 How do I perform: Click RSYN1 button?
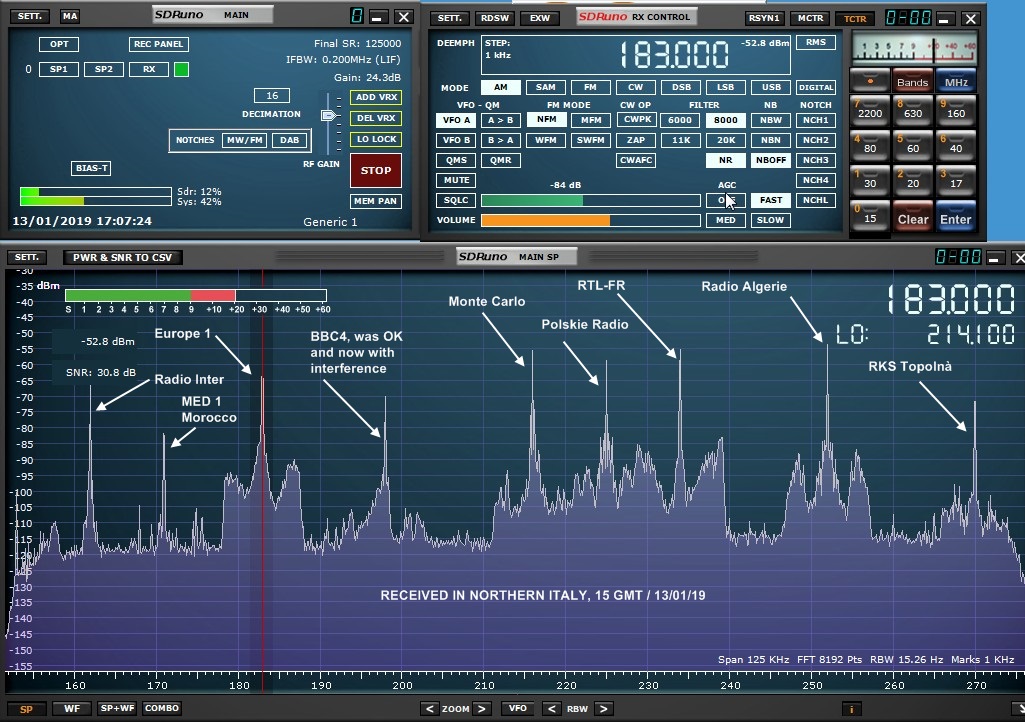tap(764, 18)
